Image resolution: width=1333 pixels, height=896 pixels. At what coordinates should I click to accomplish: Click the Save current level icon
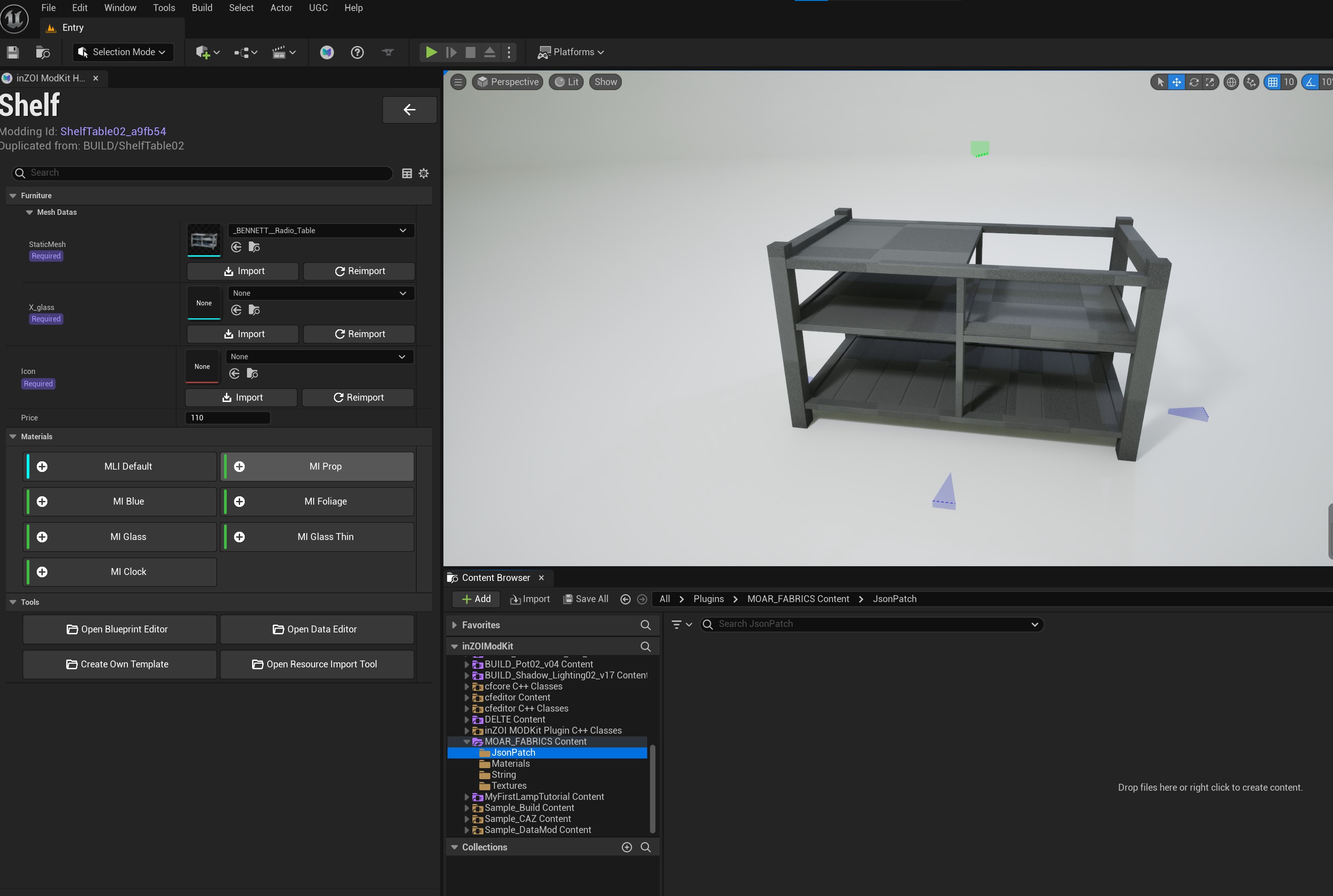coord(12,52)
